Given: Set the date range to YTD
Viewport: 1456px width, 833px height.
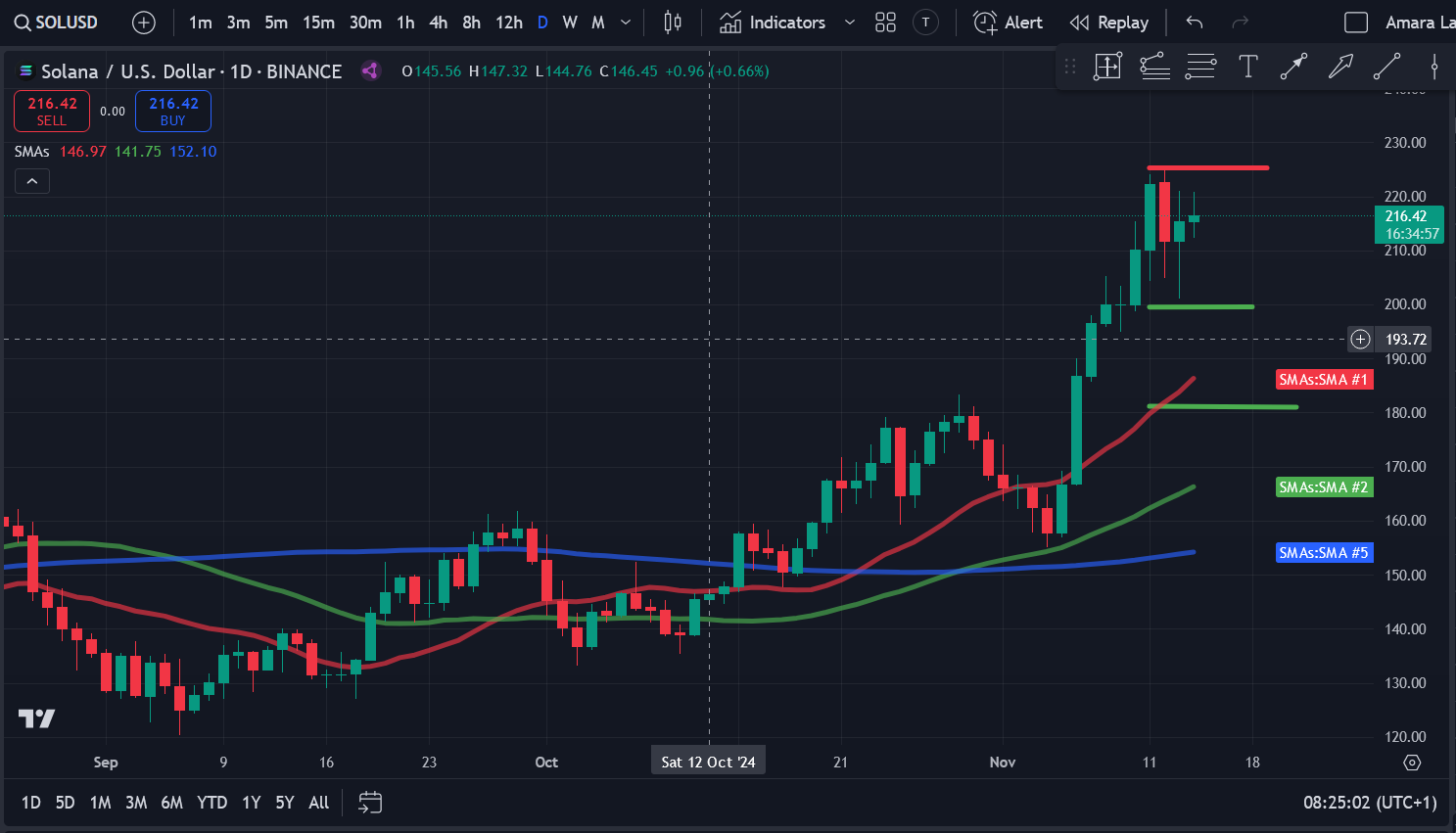Looking at the screenshot, I should click(x=212, y=803).
